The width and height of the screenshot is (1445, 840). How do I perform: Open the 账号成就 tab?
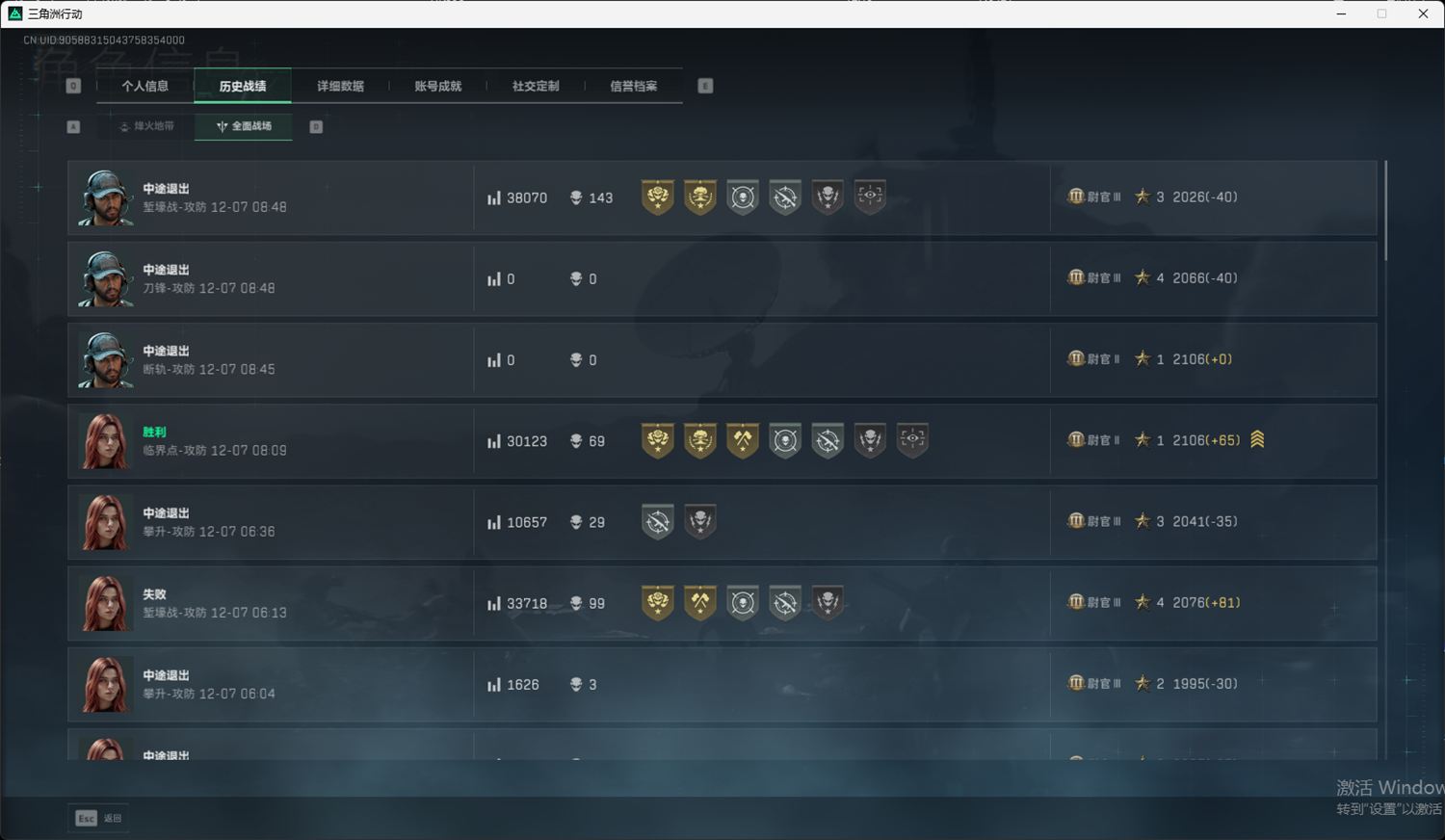click(x=438, y=86)
